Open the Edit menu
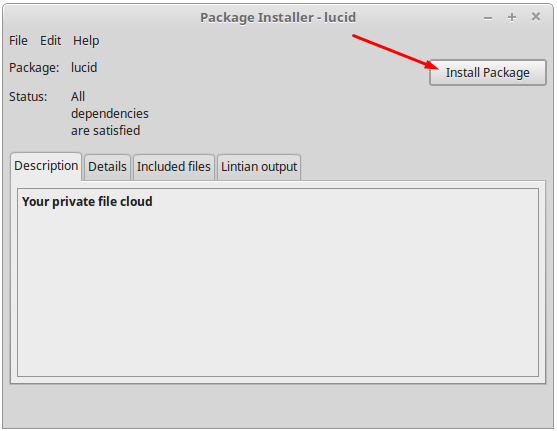This screenshot has width=557, height=431. coord(50,41)
